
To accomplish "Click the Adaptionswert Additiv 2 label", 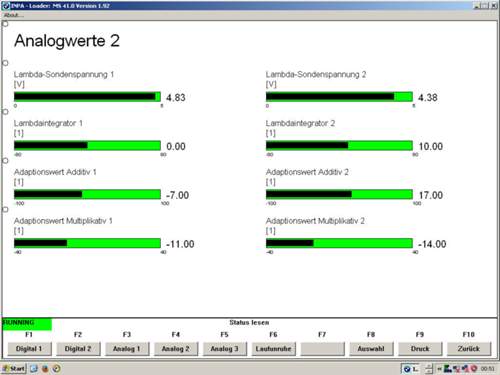I will click(307, 172).
